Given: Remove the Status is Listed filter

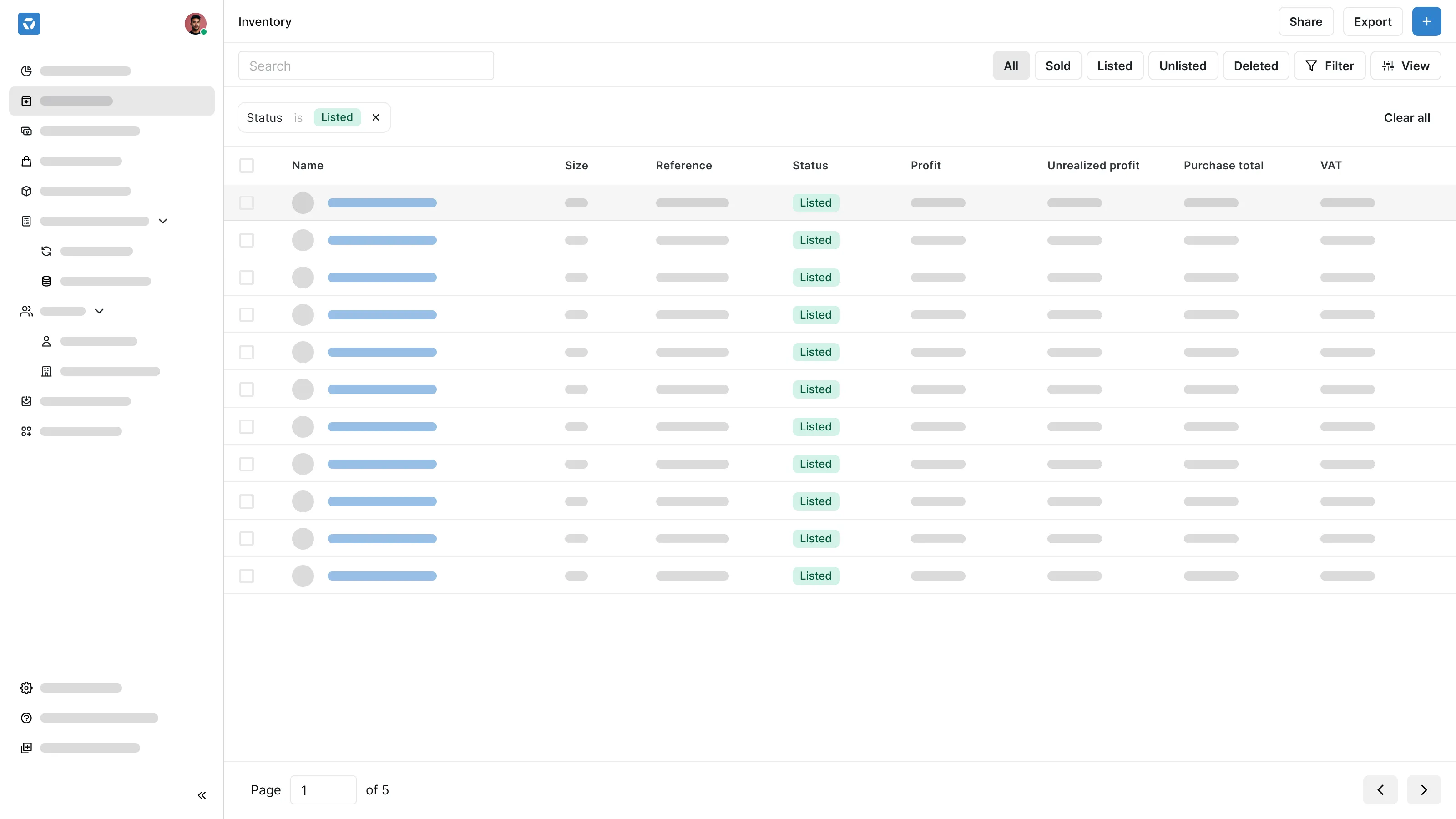Looking at the screenshot, I should (376, 117).
